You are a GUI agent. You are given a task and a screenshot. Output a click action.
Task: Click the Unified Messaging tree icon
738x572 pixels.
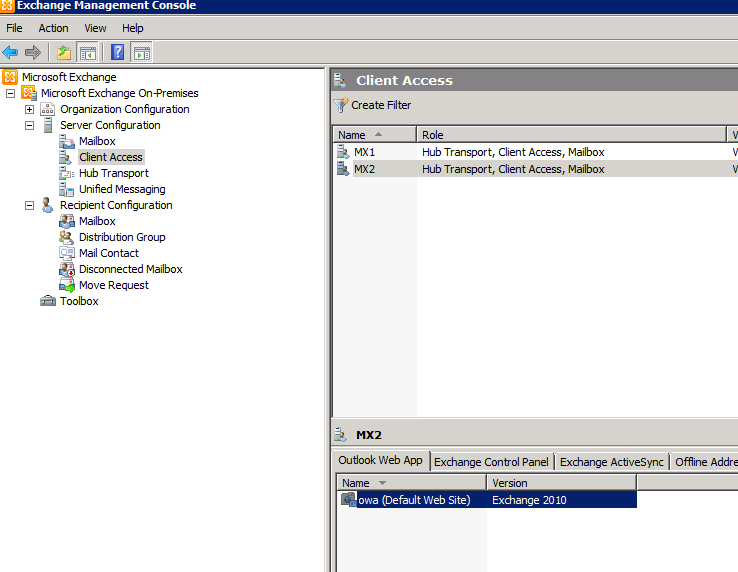click(67, 189)
